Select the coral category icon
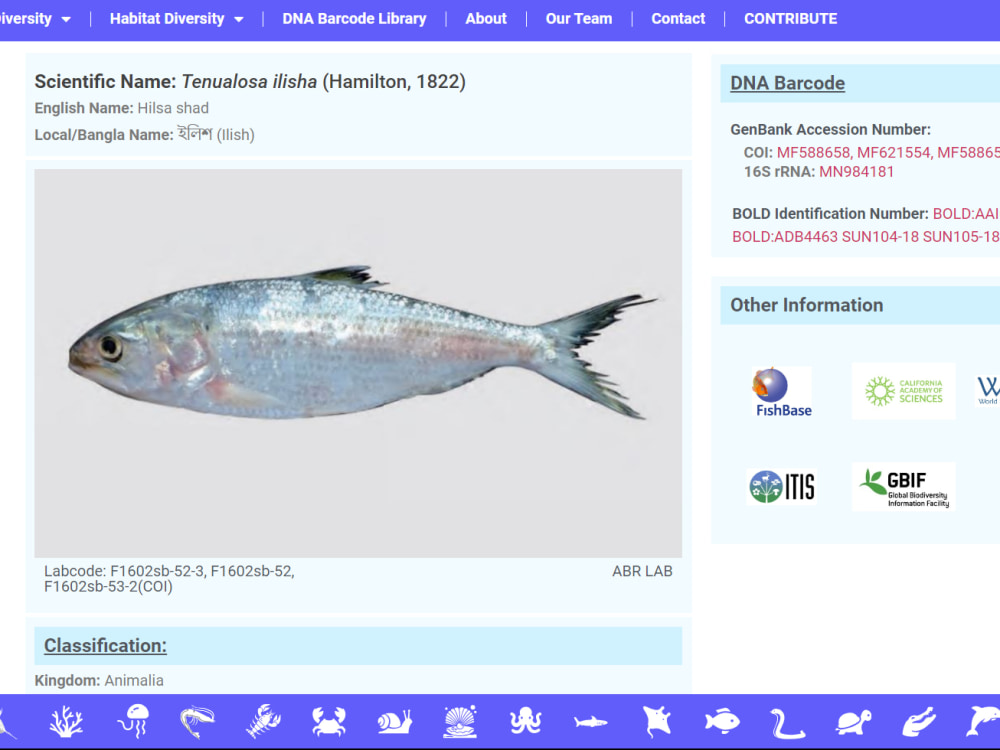The image size is (1000, 750). coord(66,722)
